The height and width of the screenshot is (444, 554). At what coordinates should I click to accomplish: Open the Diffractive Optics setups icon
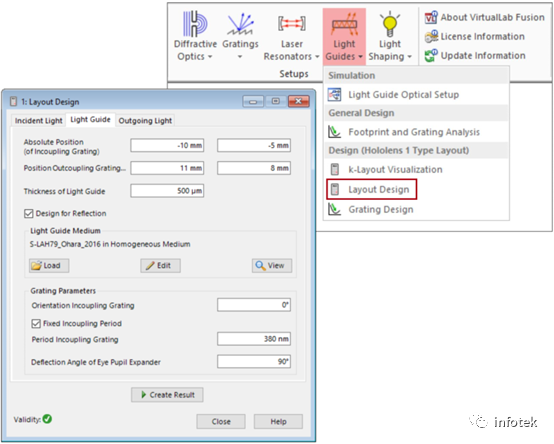coord(195,24)
